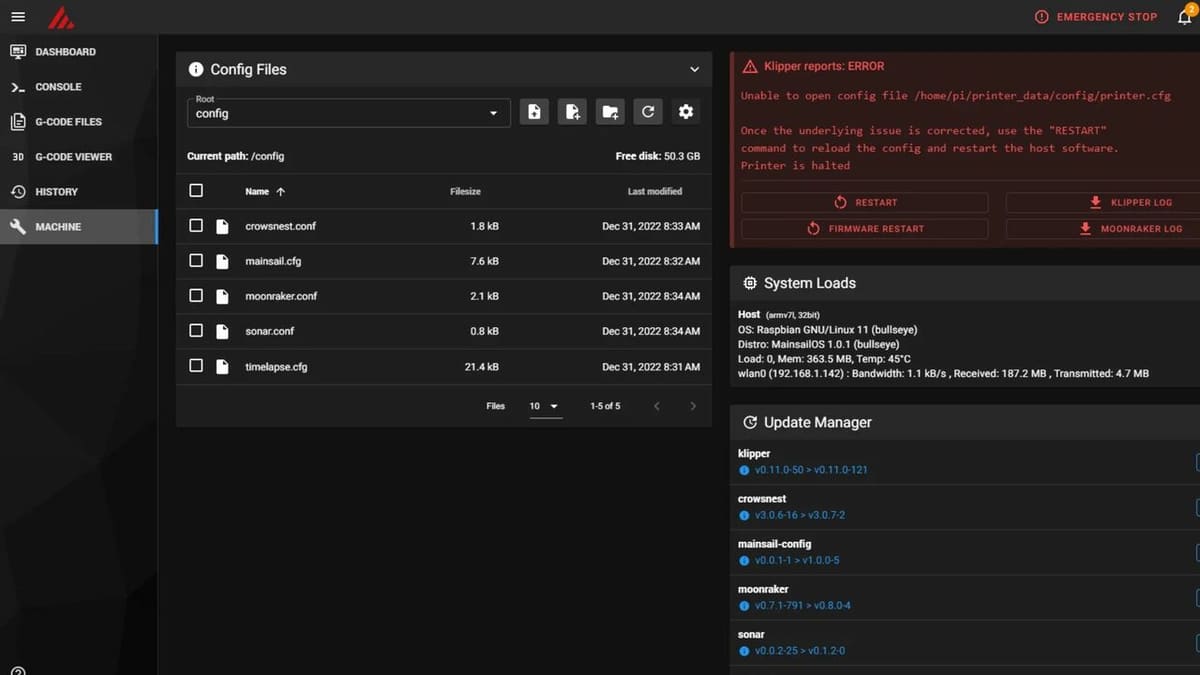Viewport: 1200px width, 675px height.
Task: Click the System Loads chip icon
Action: [750, 283]
